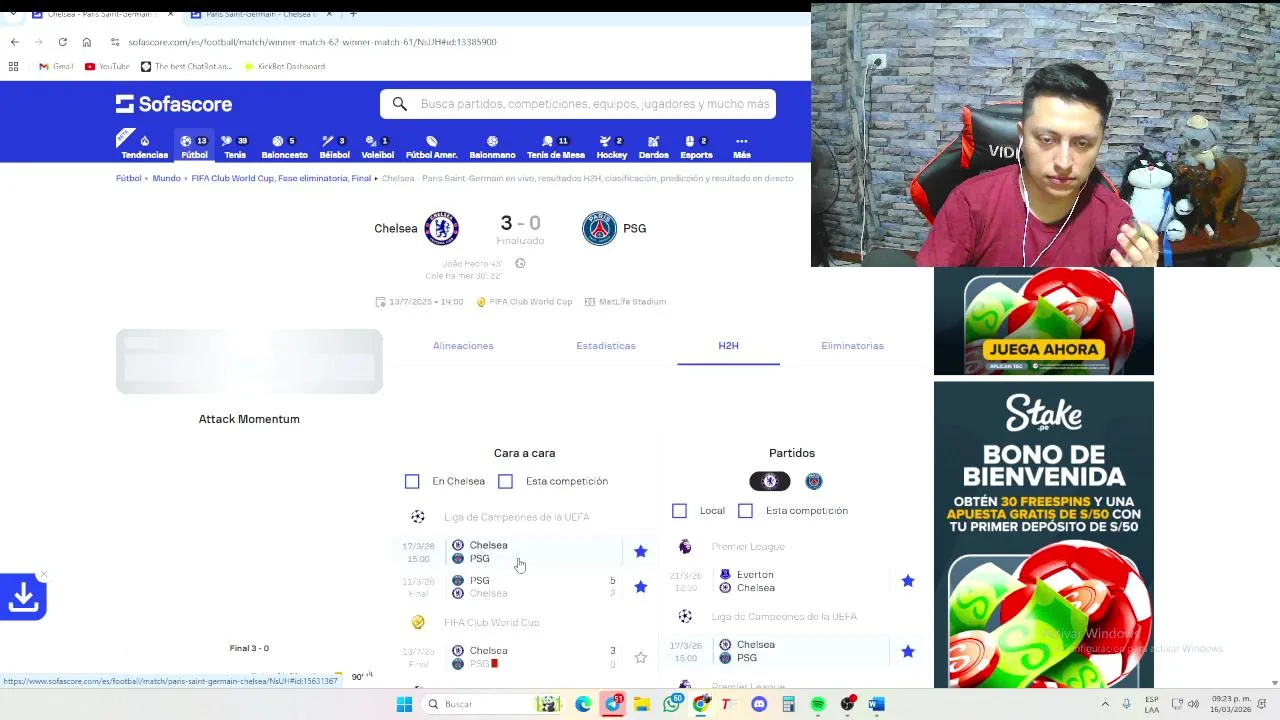Open the Dardos sport section

pyautogui.click(x=653, y=147)
